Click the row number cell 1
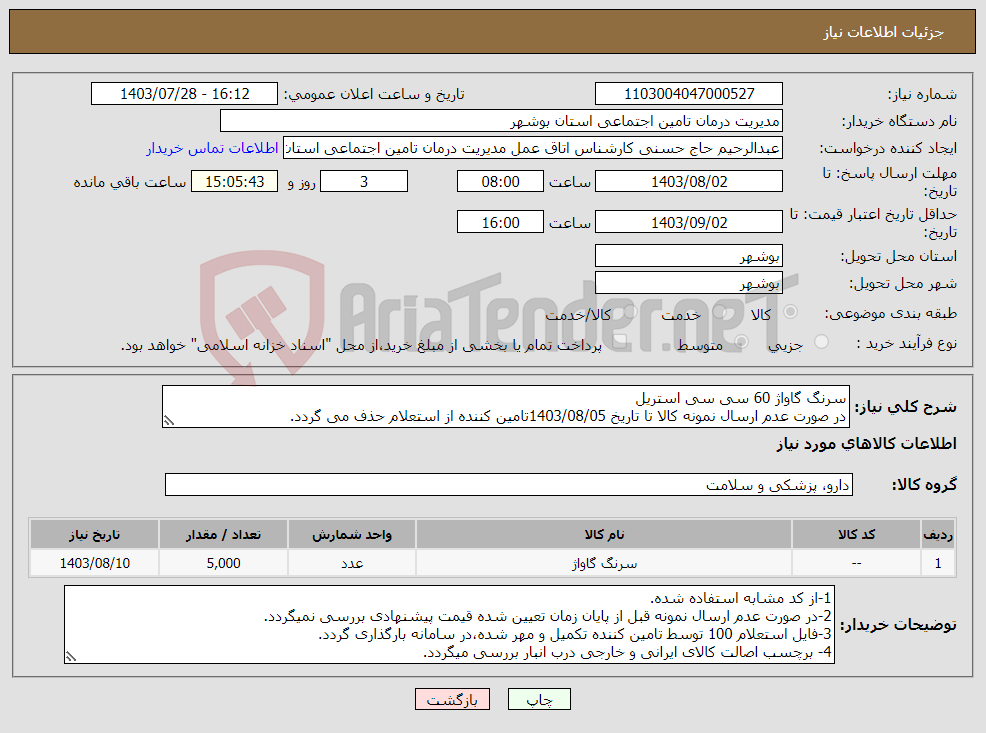The image size is (986, 733). (x=938, y=563)
